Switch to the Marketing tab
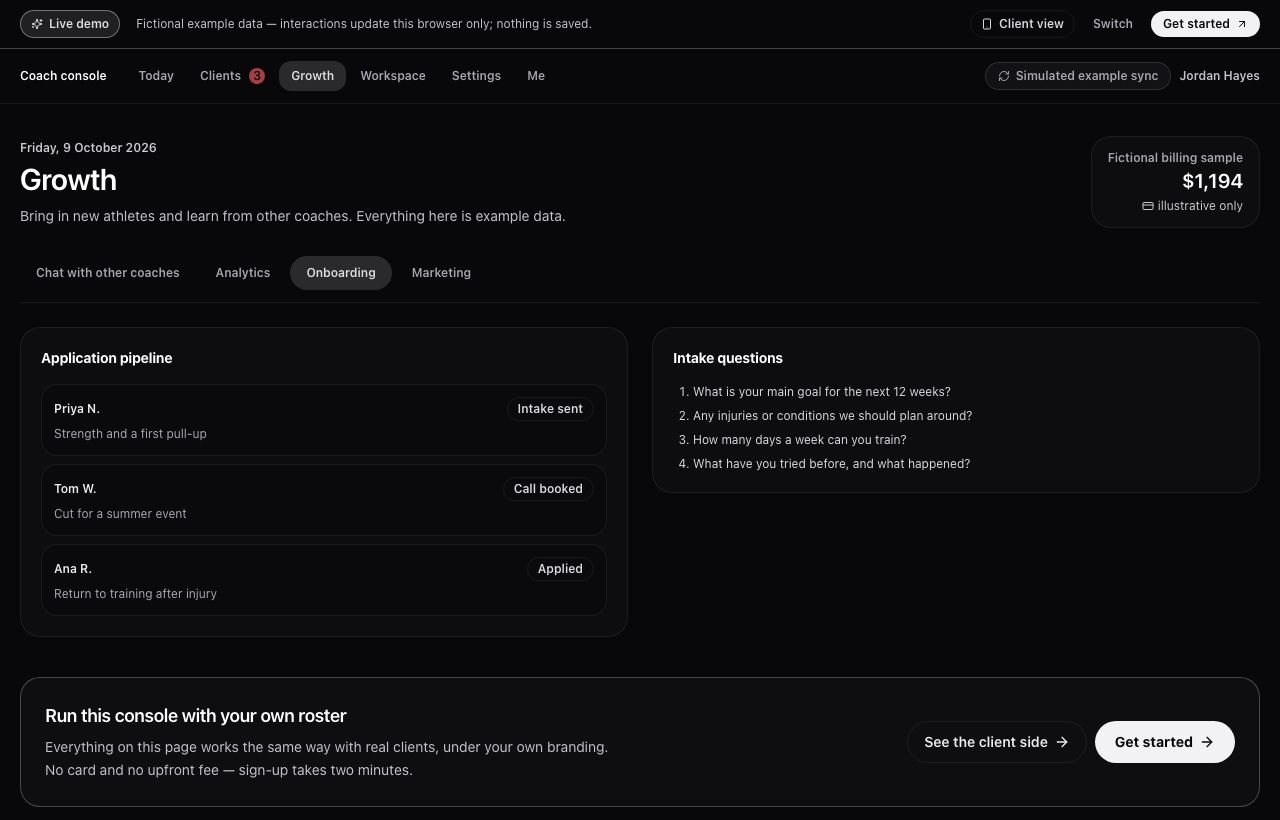 coord(441,273)
